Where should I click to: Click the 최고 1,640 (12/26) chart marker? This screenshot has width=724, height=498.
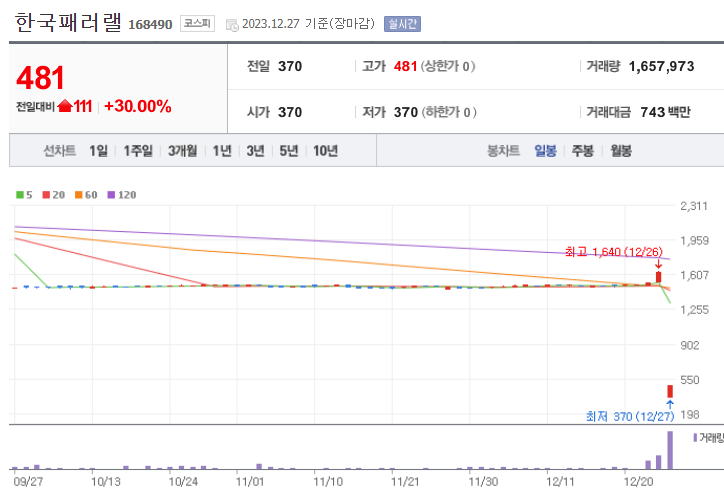click(x=614, y=252)
